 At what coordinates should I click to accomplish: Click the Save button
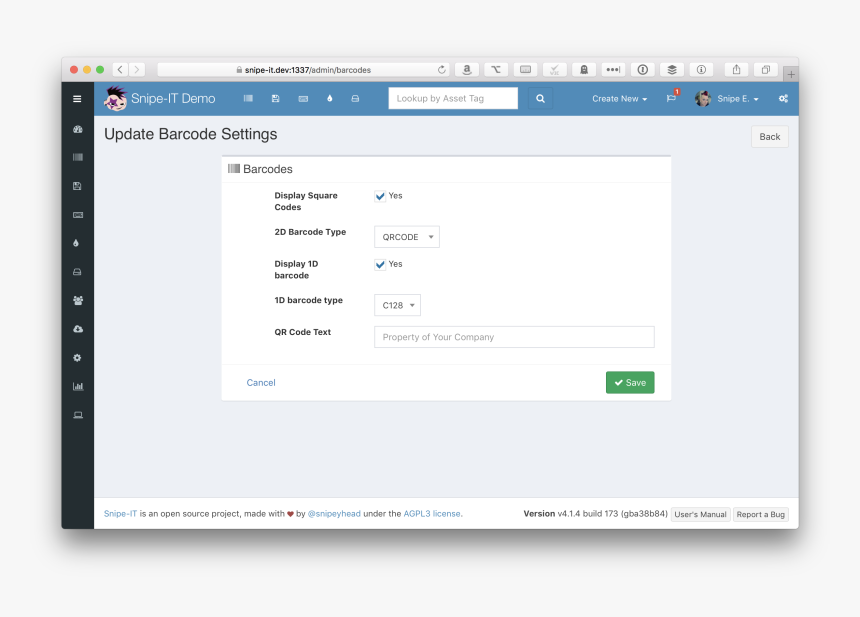point(630,383)
